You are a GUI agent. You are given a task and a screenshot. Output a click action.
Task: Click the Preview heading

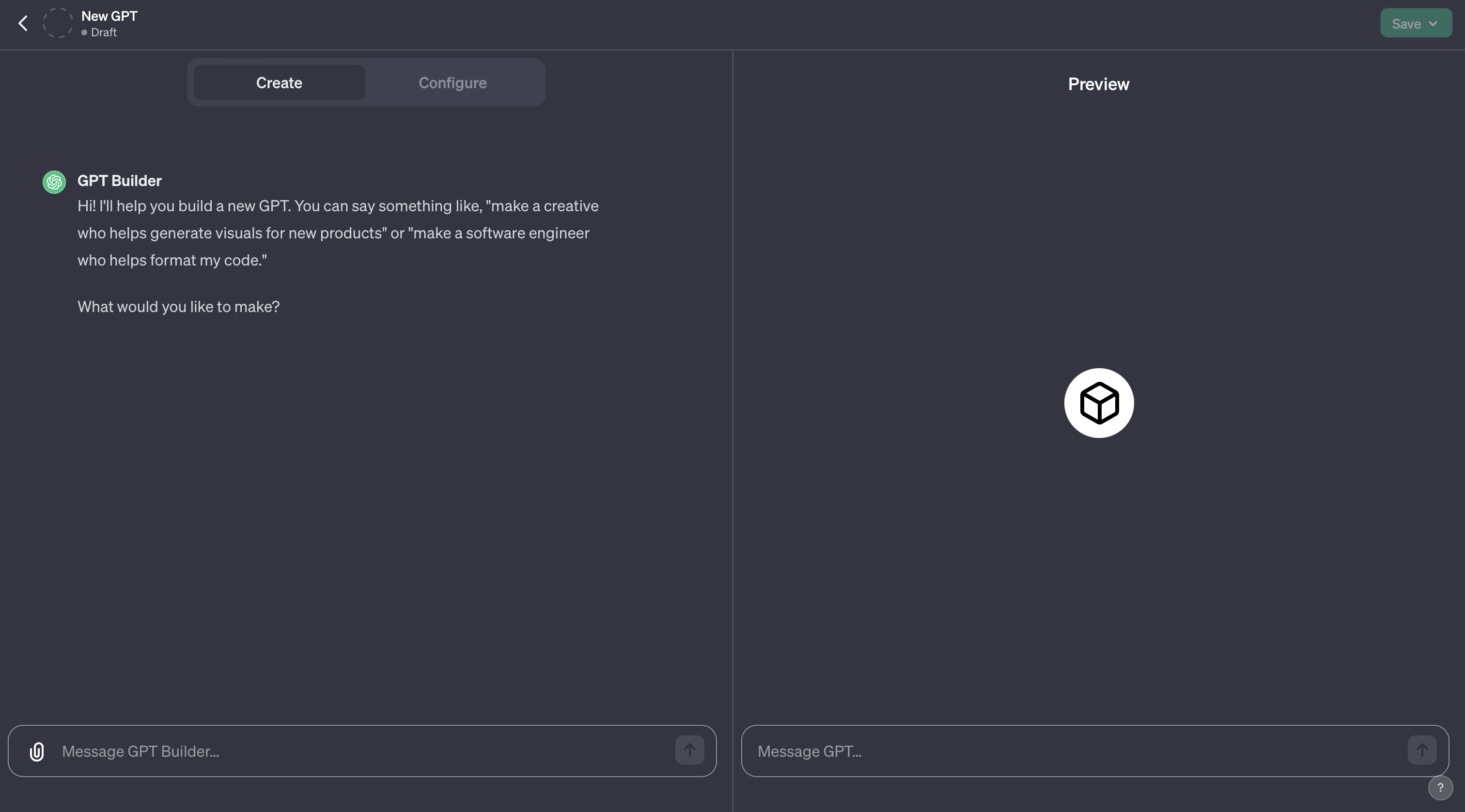(x=1098, y=84)
